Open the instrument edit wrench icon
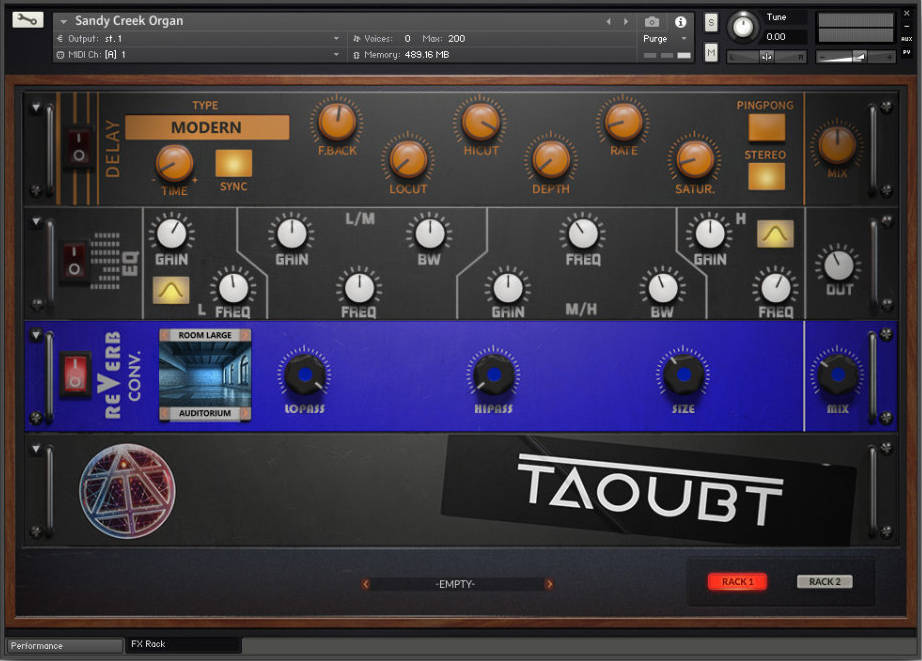The width and height of the screenshot is (922, 661). click(27, 19)
